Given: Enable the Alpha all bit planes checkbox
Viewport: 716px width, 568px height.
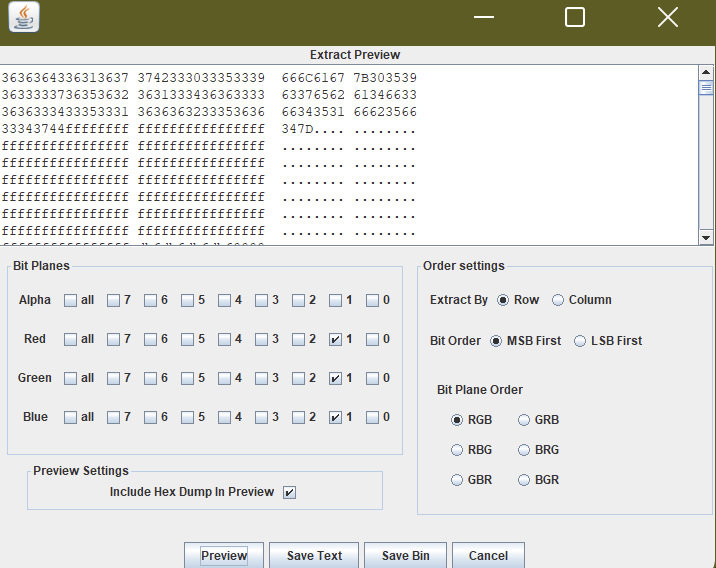Looking at the screenshot, I should point(70,300).
